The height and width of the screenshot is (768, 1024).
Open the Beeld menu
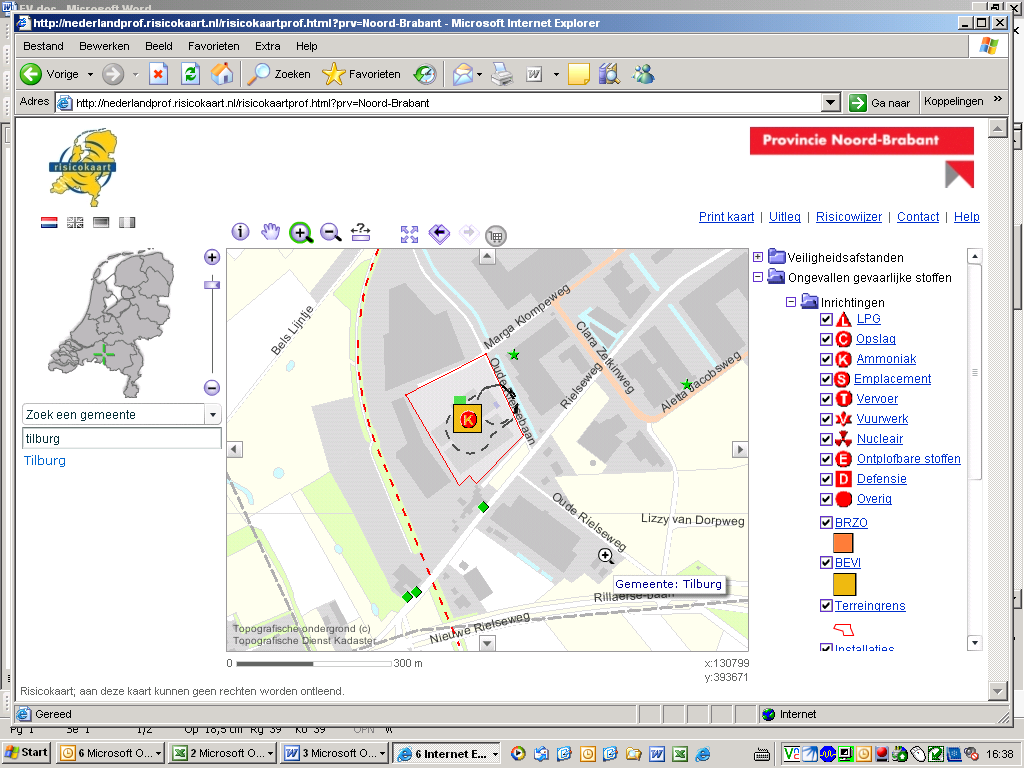[159, 46]
